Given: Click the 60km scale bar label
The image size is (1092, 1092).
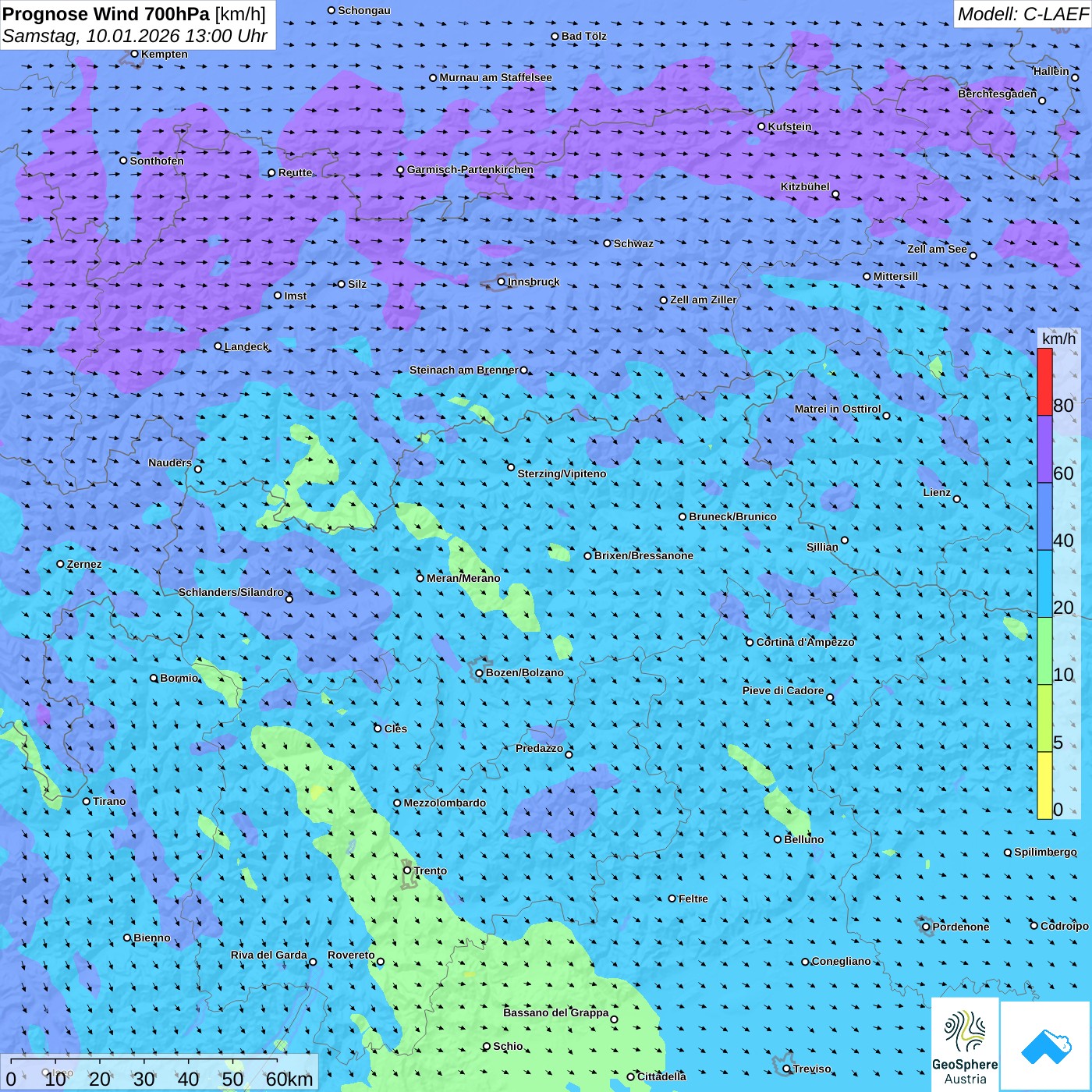Looking at the screenshot, I should coord(289,1079).
